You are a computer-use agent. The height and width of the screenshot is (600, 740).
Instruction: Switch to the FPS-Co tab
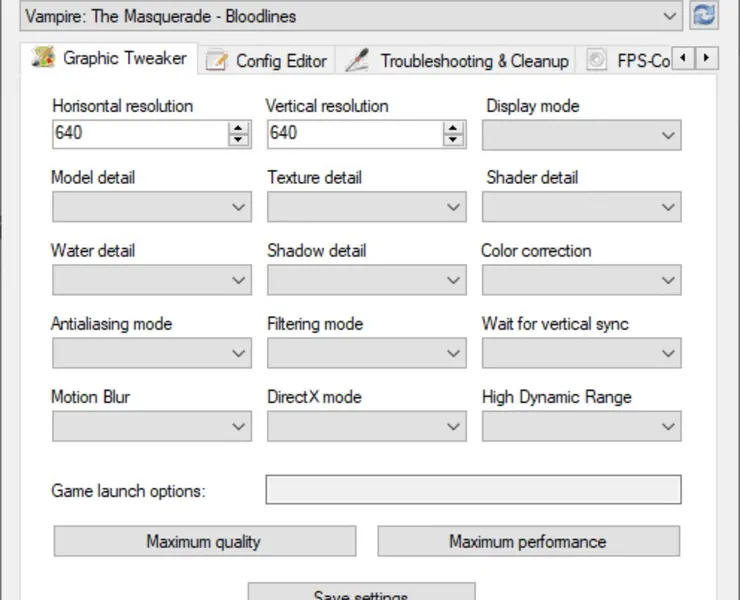[x=625, y=60]
